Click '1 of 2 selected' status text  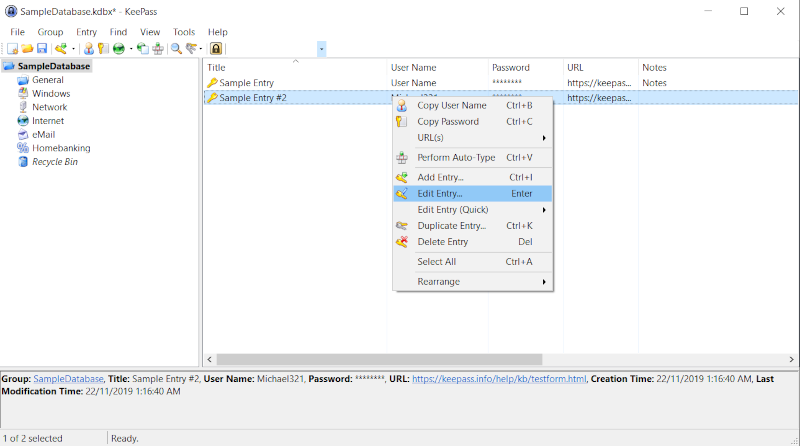click(33, 438)
